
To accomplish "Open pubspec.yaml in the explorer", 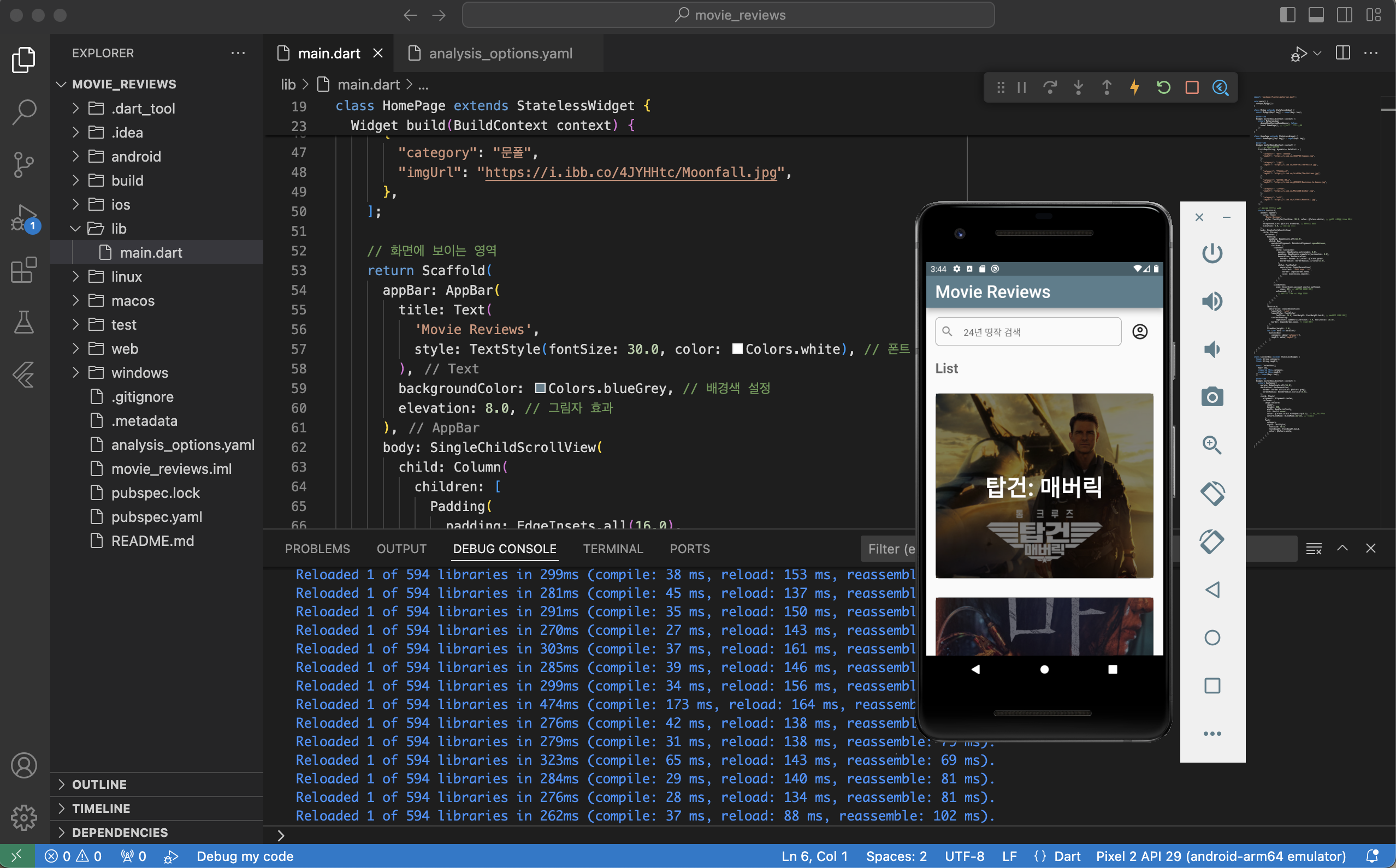I will click(157, 516).
